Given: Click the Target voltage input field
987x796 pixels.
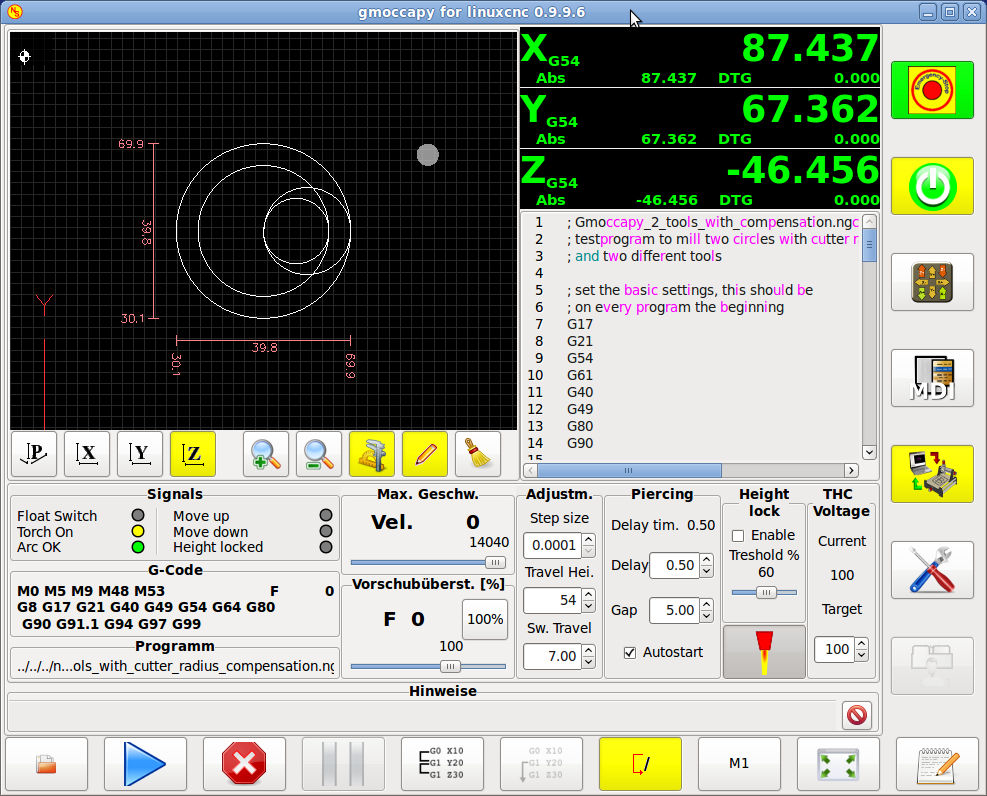Looking at the screenshot, I should [835, 649].
